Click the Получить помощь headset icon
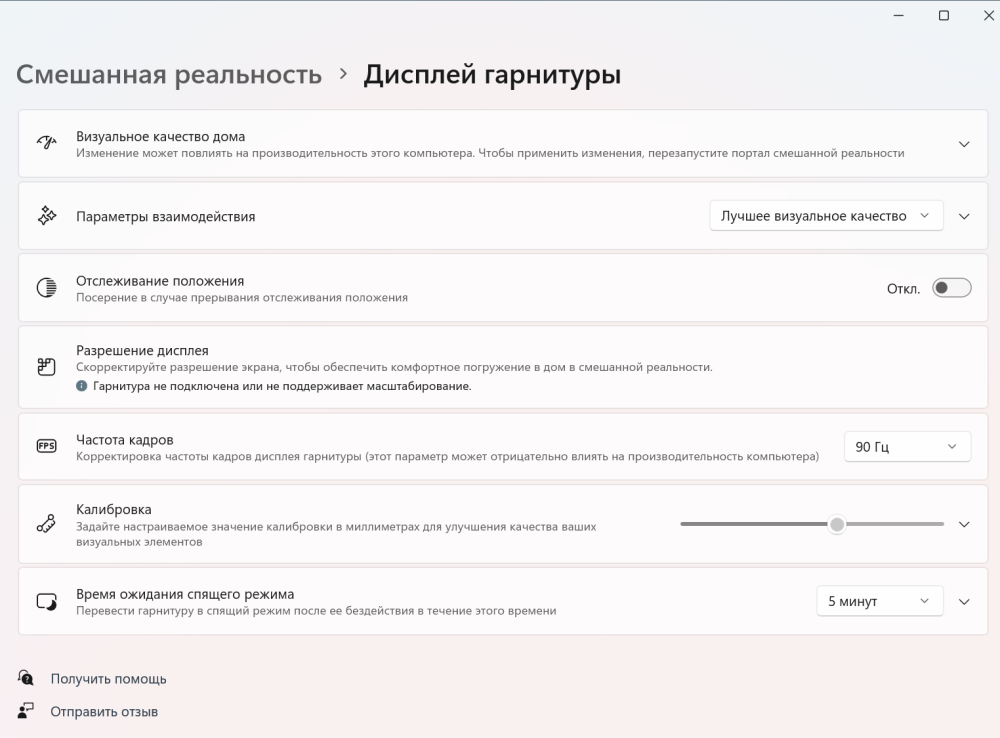The width and height of the screenshot is (1000, 738). click(26, 677)
